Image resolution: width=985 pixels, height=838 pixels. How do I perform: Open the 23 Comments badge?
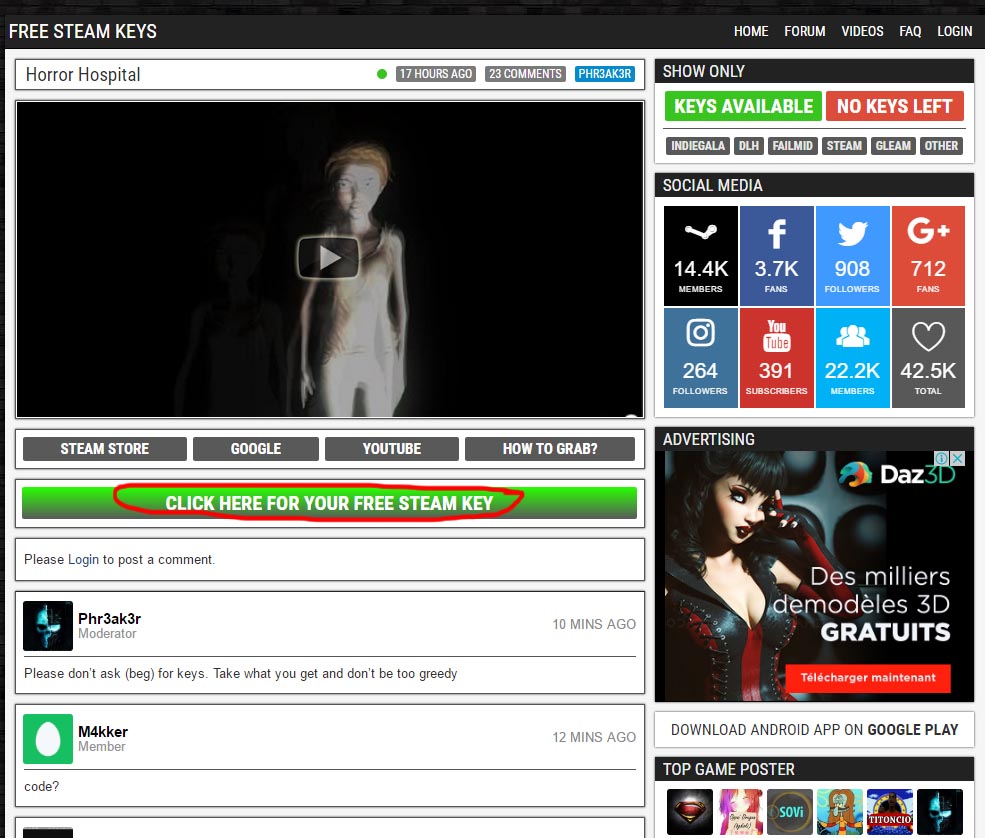[525, 73]
